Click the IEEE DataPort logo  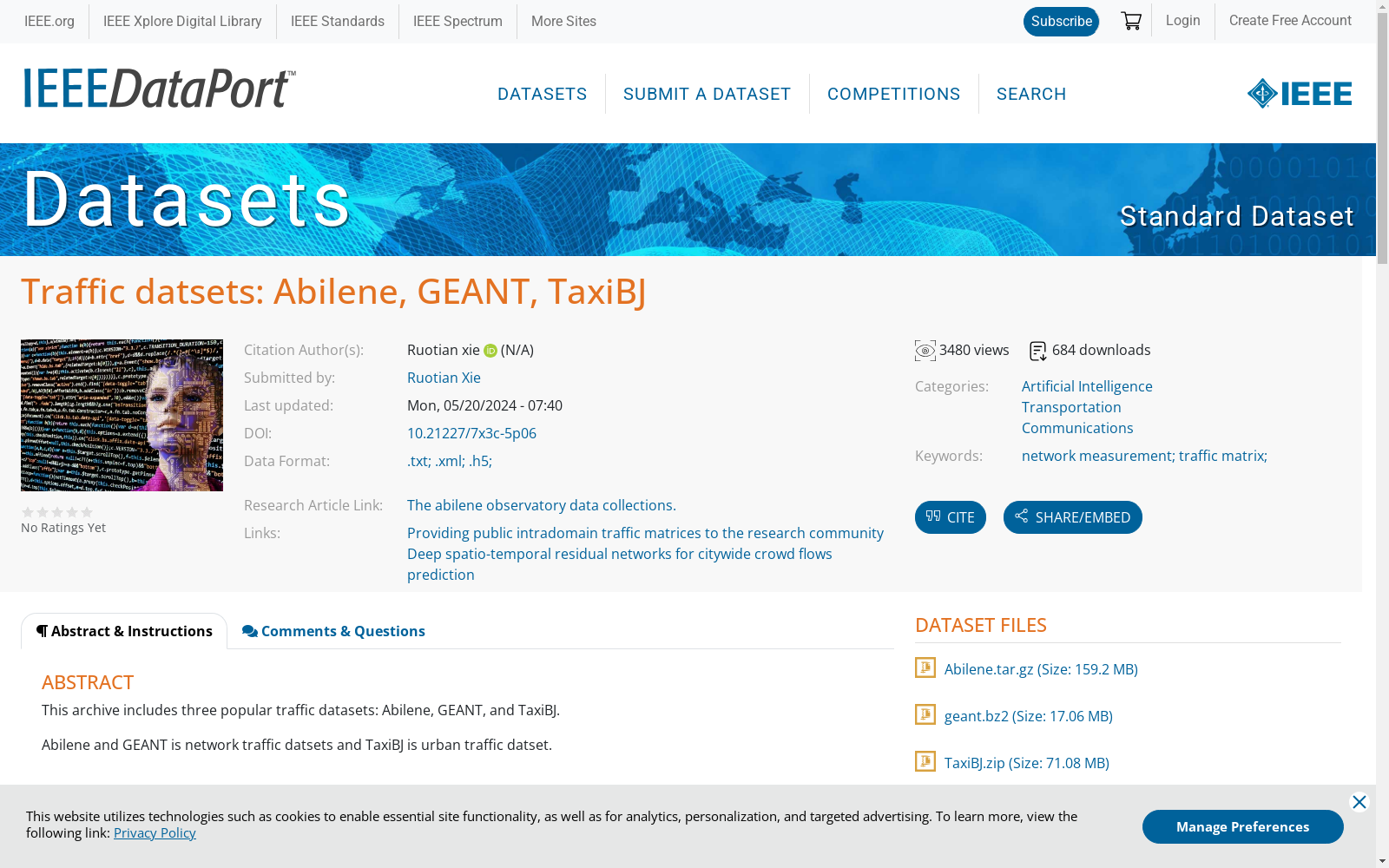pyautogui.click(x=160, y=88)
